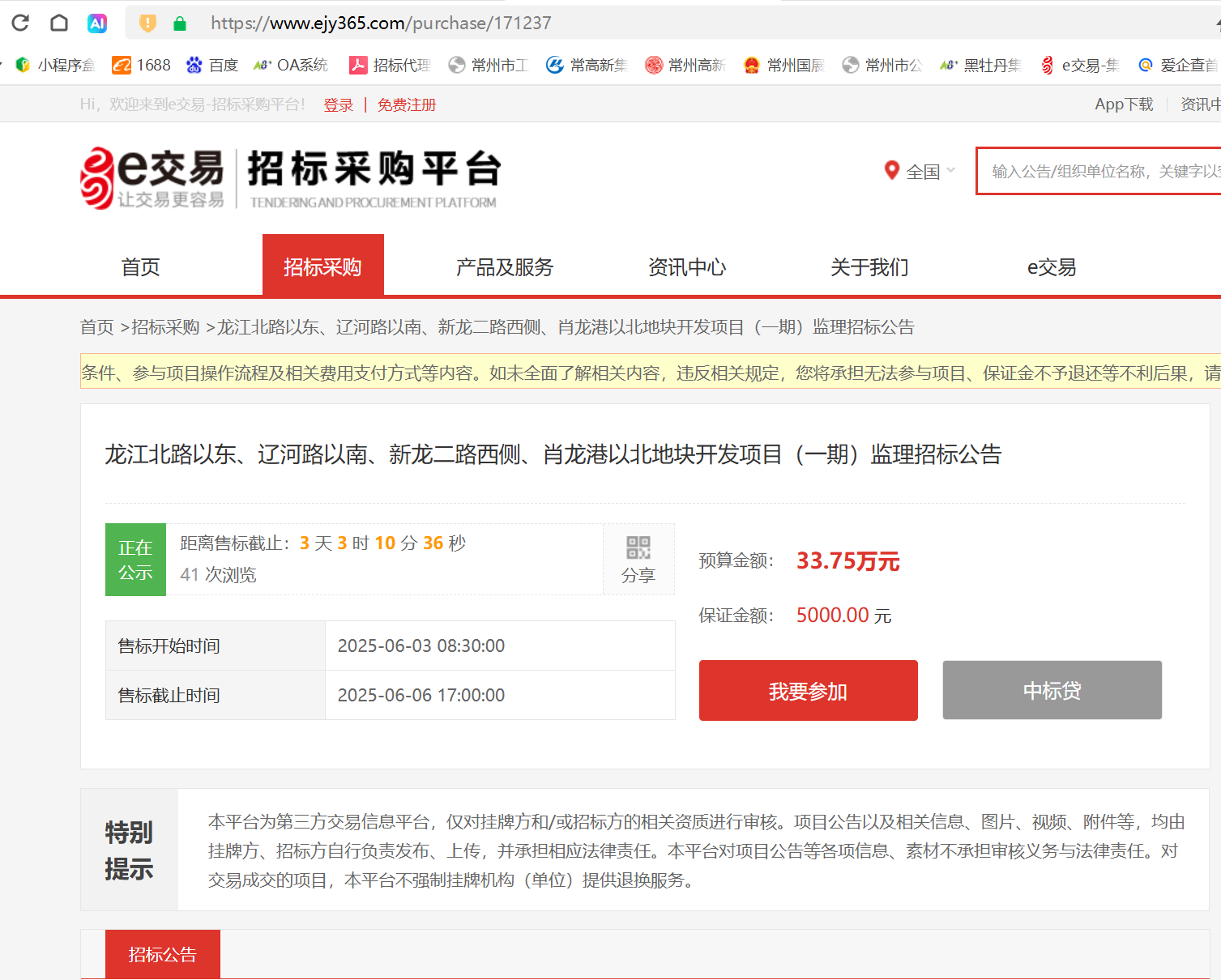Click the 免费注册 registration link
The width and height of the screenshot is (1221, 980).
click(407, 104)
